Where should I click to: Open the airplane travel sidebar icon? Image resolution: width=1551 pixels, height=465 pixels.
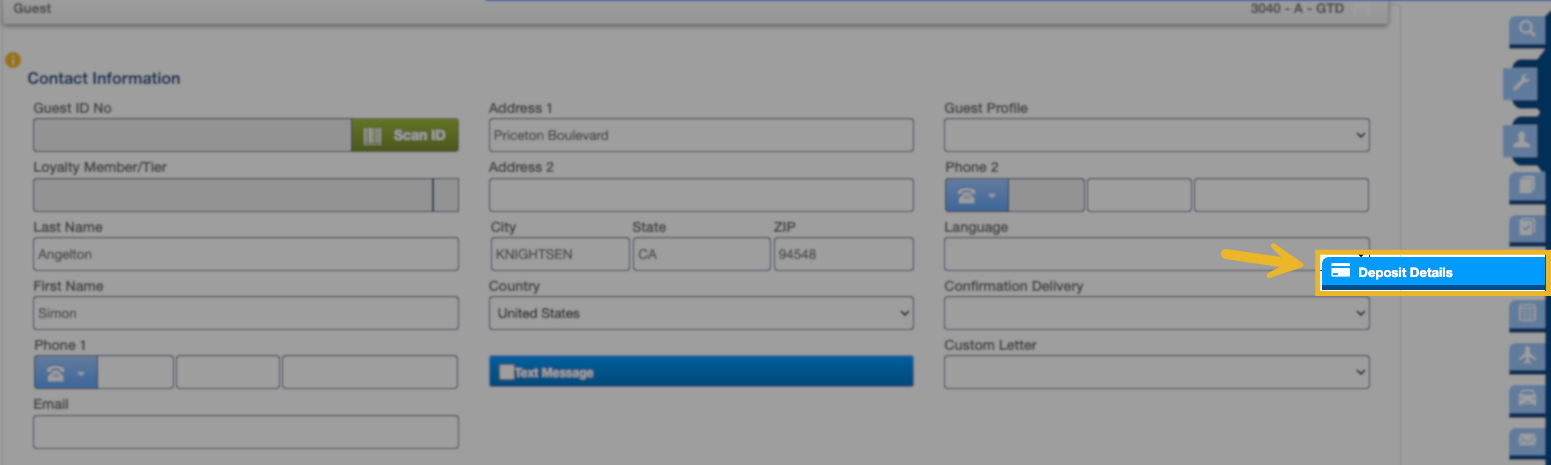tap(1527, 355)
